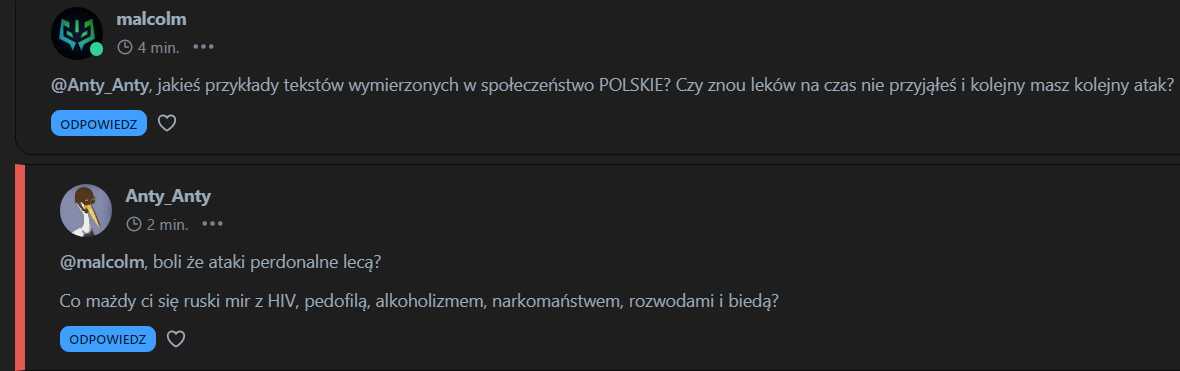Click the green online status dot on malcolm's avatar

pyautogui.click(x=96, y=50)
